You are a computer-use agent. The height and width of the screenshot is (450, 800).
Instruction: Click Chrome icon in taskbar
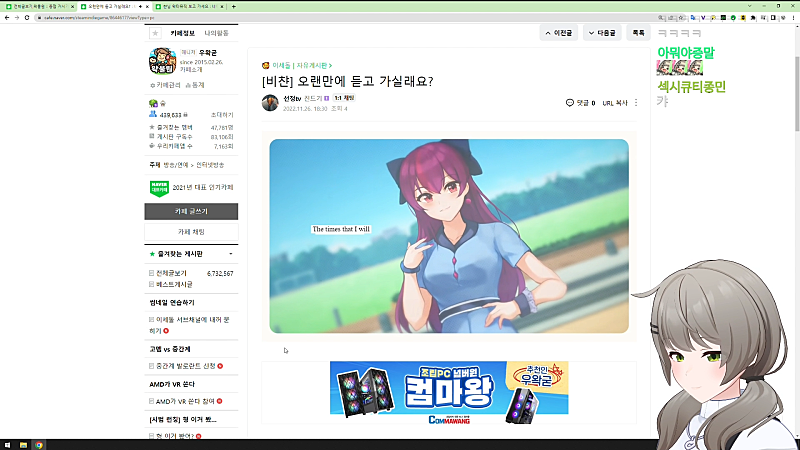coord(39,445)
